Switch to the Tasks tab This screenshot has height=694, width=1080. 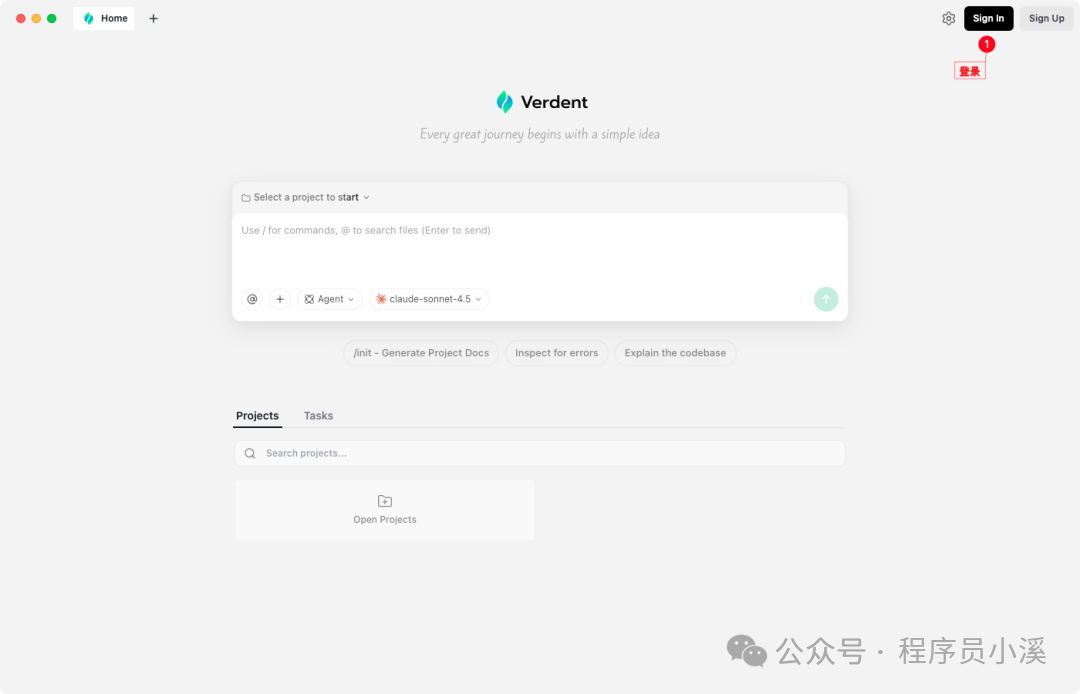point(318,416)
